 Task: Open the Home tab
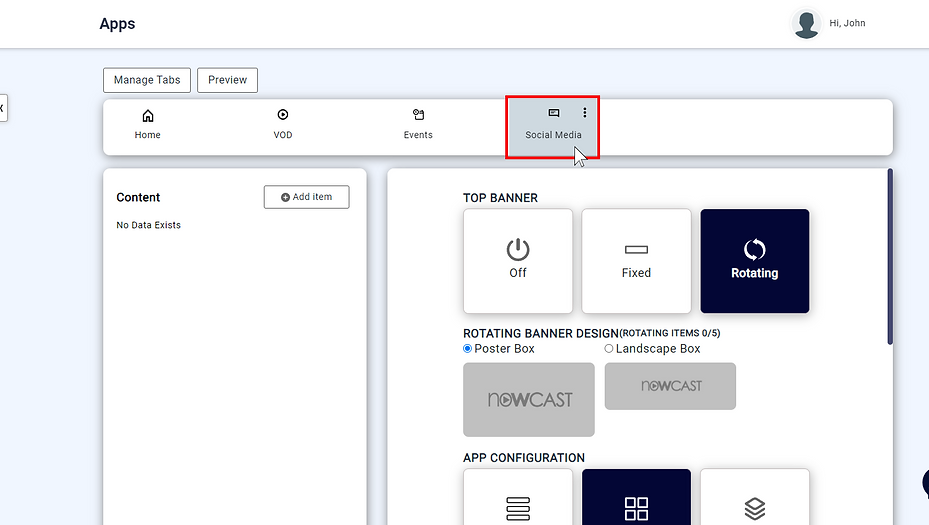click(148, 126)
